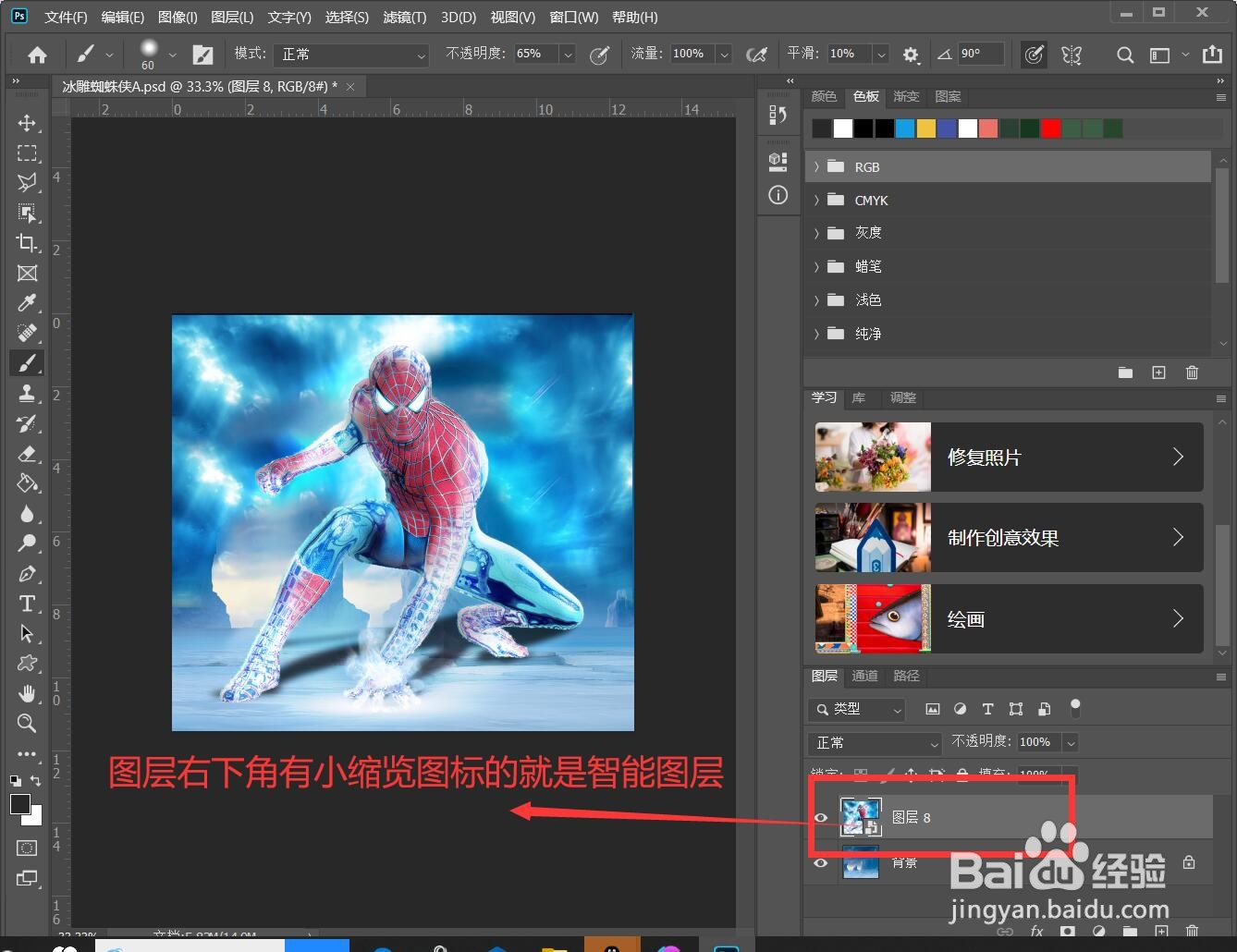Open the 流量 flow dropdown

724,55
